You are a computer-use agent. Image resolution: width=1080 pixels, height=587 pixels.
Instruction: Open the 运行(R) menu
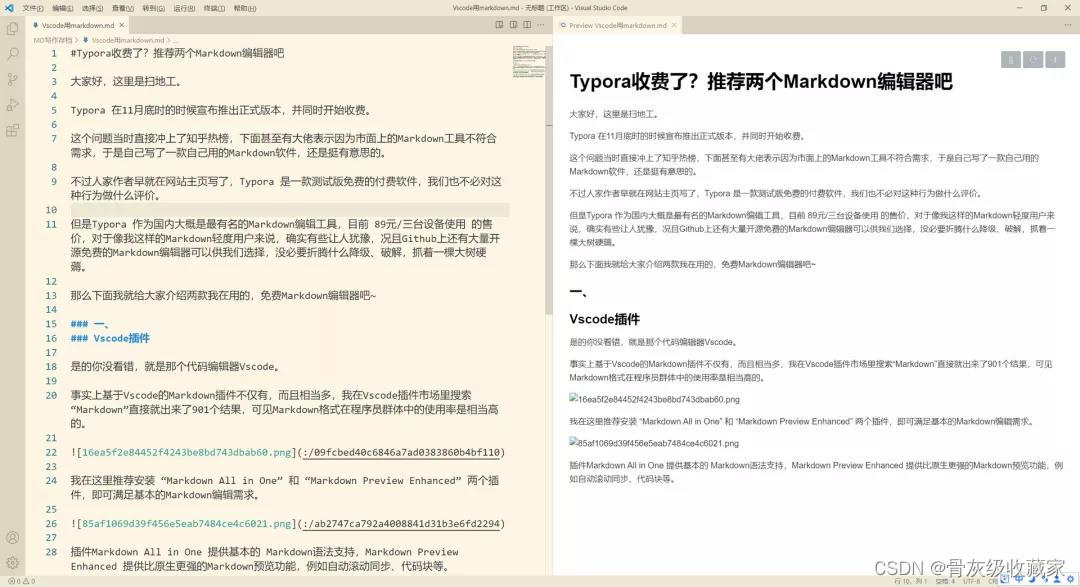coord(184,8)
